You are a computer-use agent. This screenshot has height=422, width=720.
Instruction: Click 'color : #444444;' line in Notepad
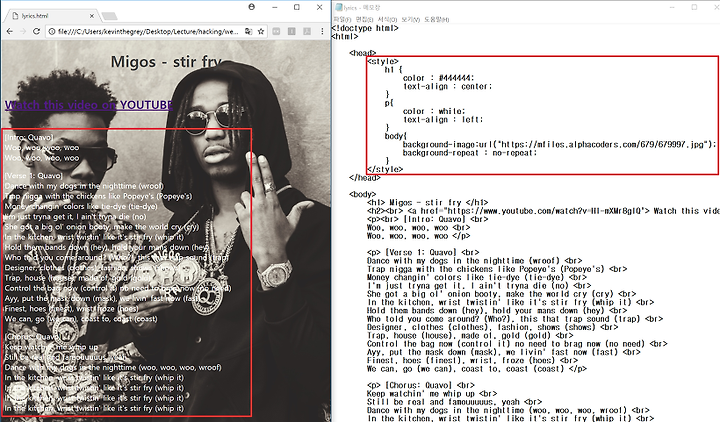[439, 78]
